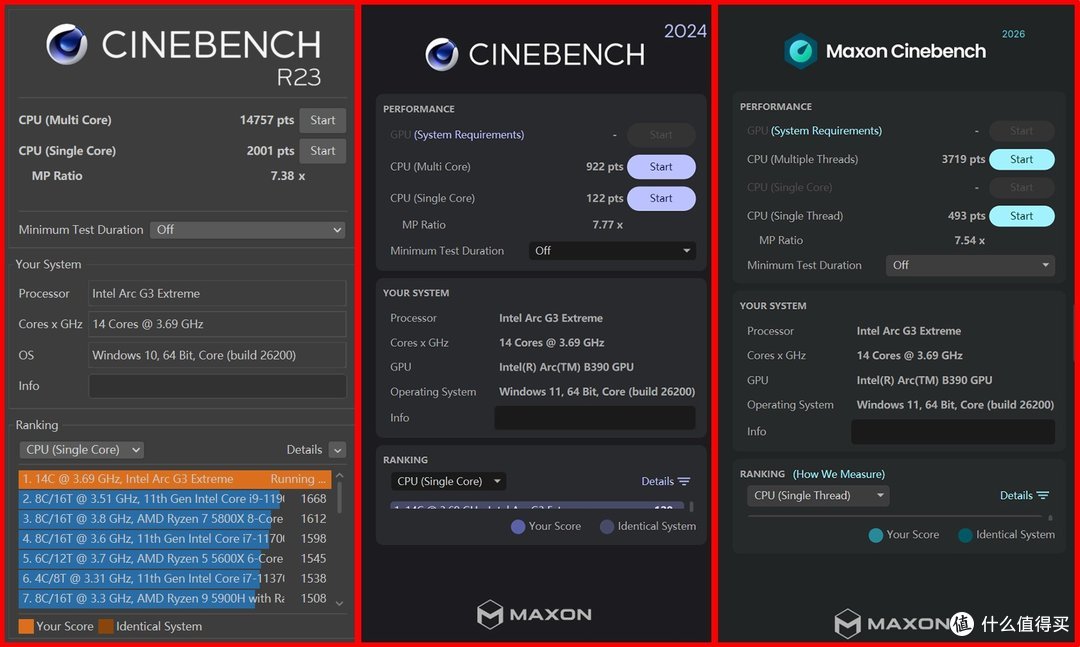This screenshot has height=647, width=1080.
Task: Click the Maxon Cinebench 2026 hexagon logo
Action: point(800,51)
